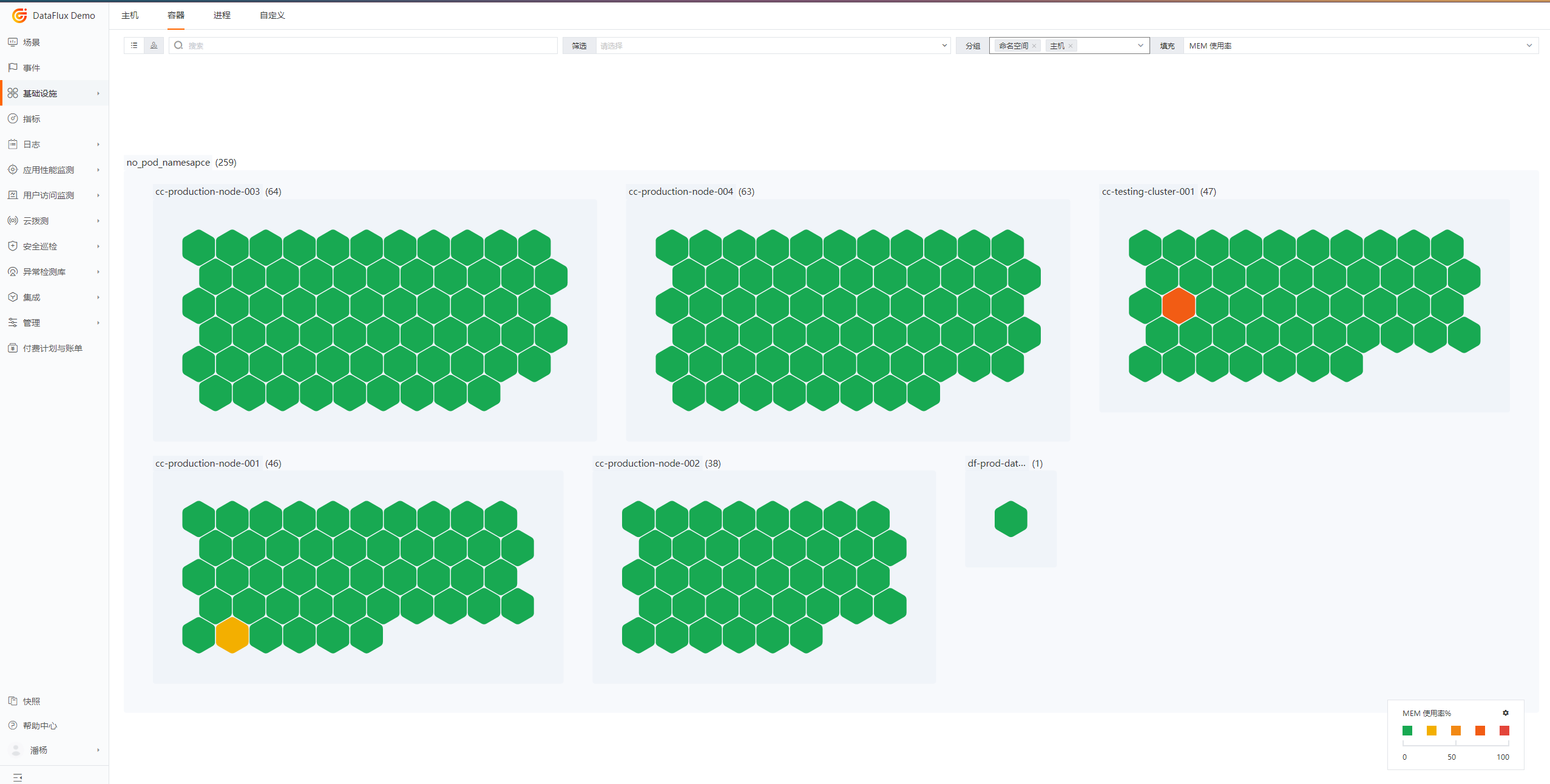The image size is (1550, 784).
Task: Open 付费计划与账单 page
Action: [52, 348]
